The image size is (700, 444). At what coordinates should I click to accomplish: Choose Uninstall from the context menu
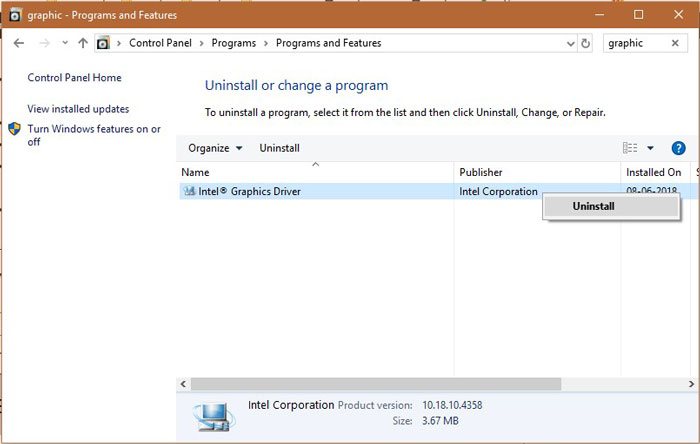(611, 206)
